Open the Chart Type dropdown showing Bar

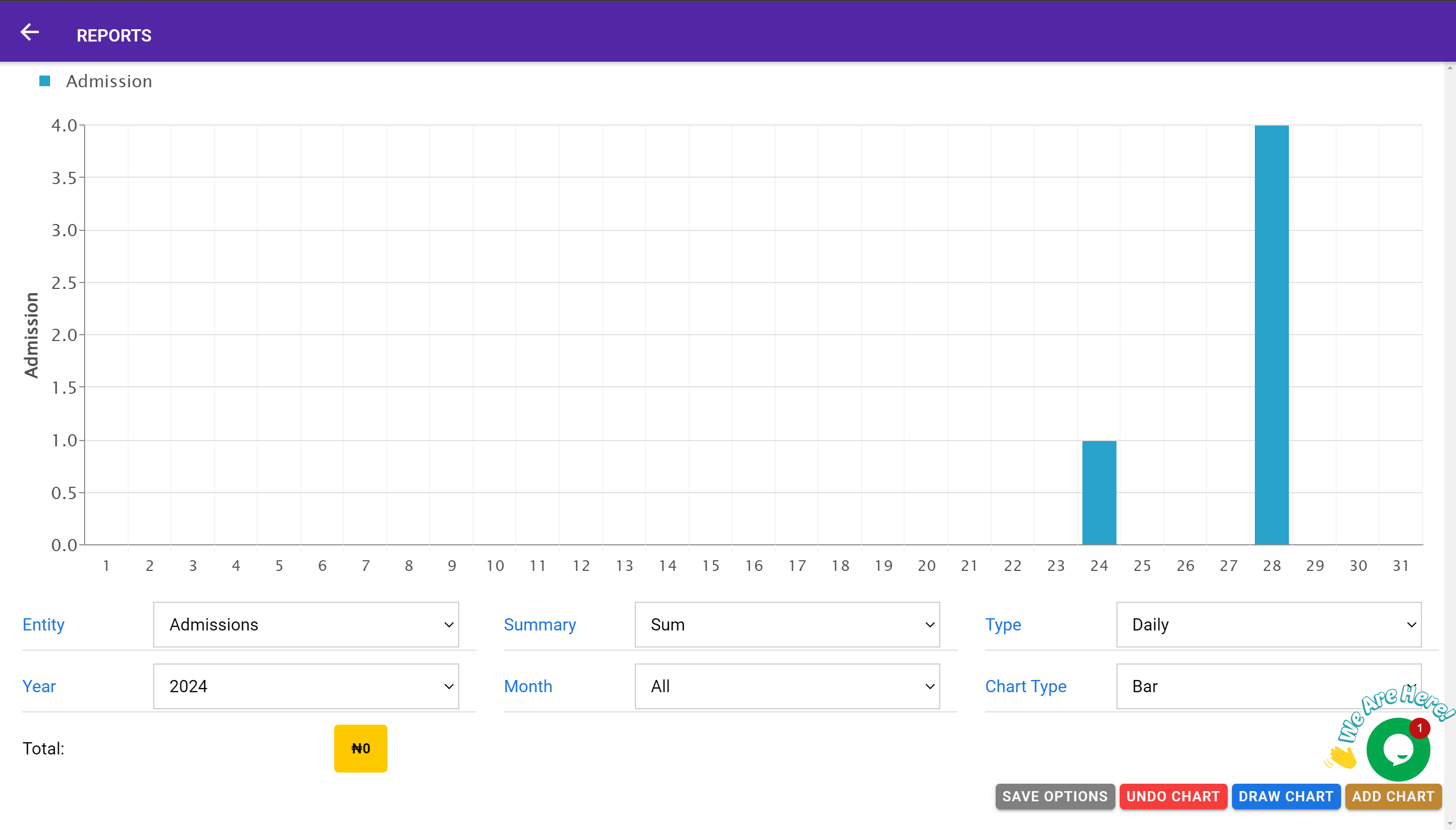pos(1269,686)
